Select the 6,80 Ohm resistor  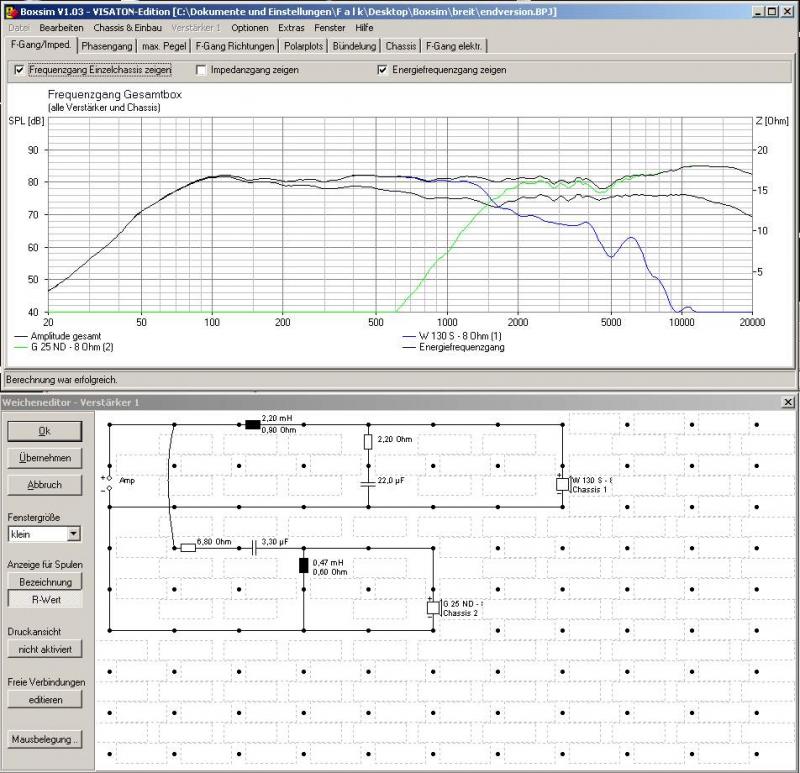tap(188, 547)
